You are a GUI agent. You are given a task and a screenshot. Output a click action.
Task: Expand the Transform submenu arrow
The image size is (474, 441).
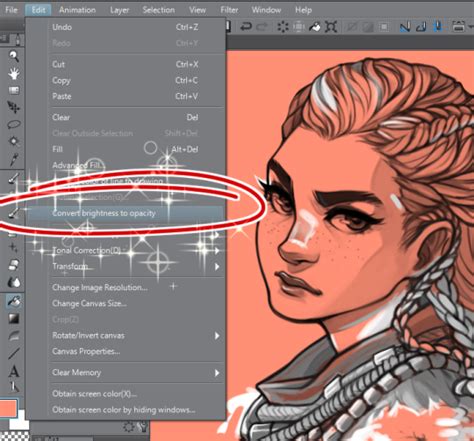click(217, 266)
